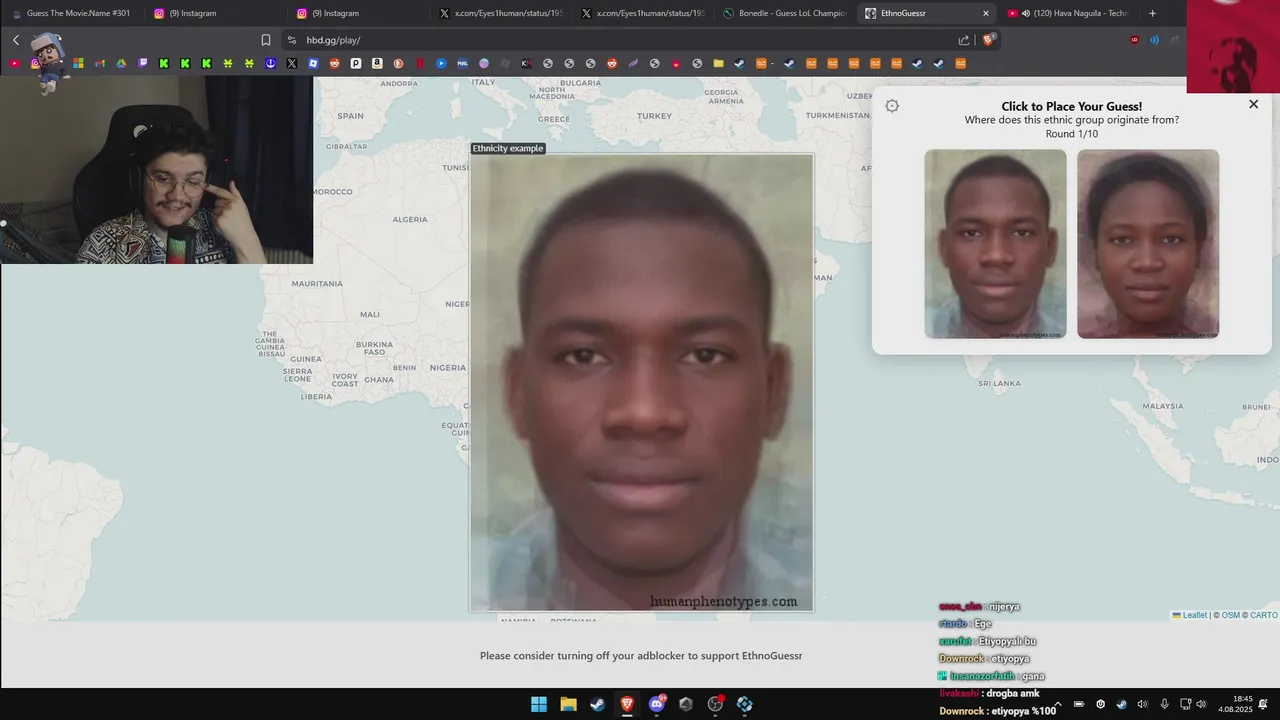The height and width of the screenshot is (720, 1280).
Task: Switch to Bonedle - Guess LoL Champion tab
Action: (x=787, y=13)
